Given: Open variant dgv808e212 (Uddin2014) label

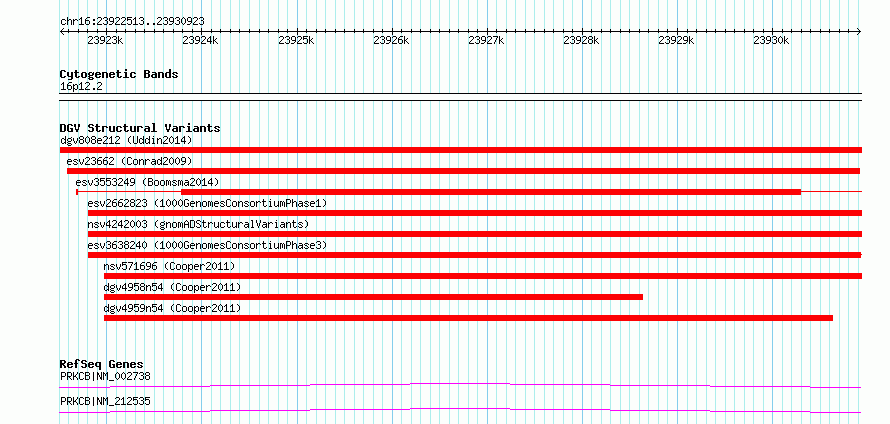Looking at the screenshot, I should 126,140.
